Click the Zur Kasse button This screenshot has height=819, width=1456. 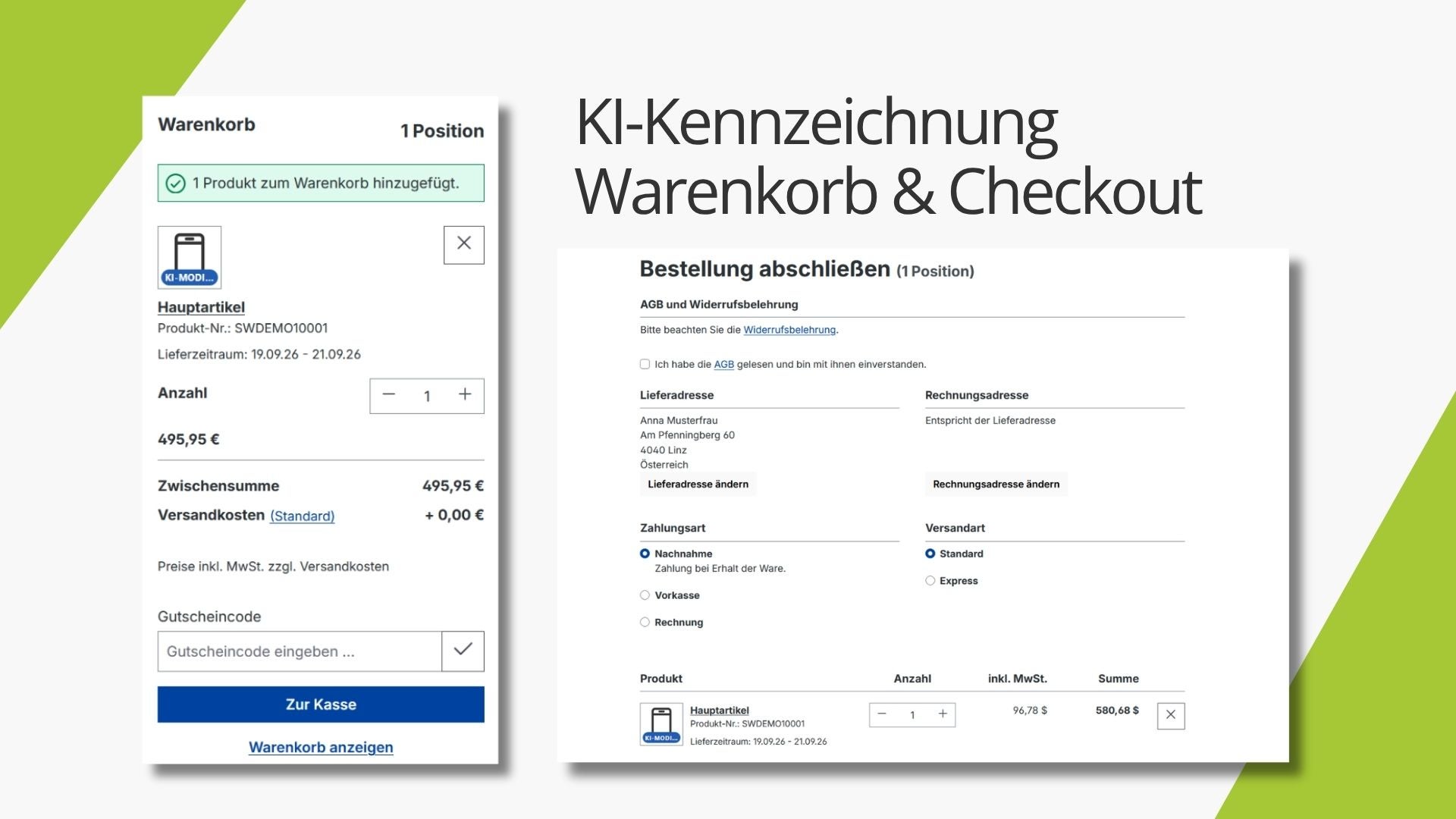click(x=321, y=704)
